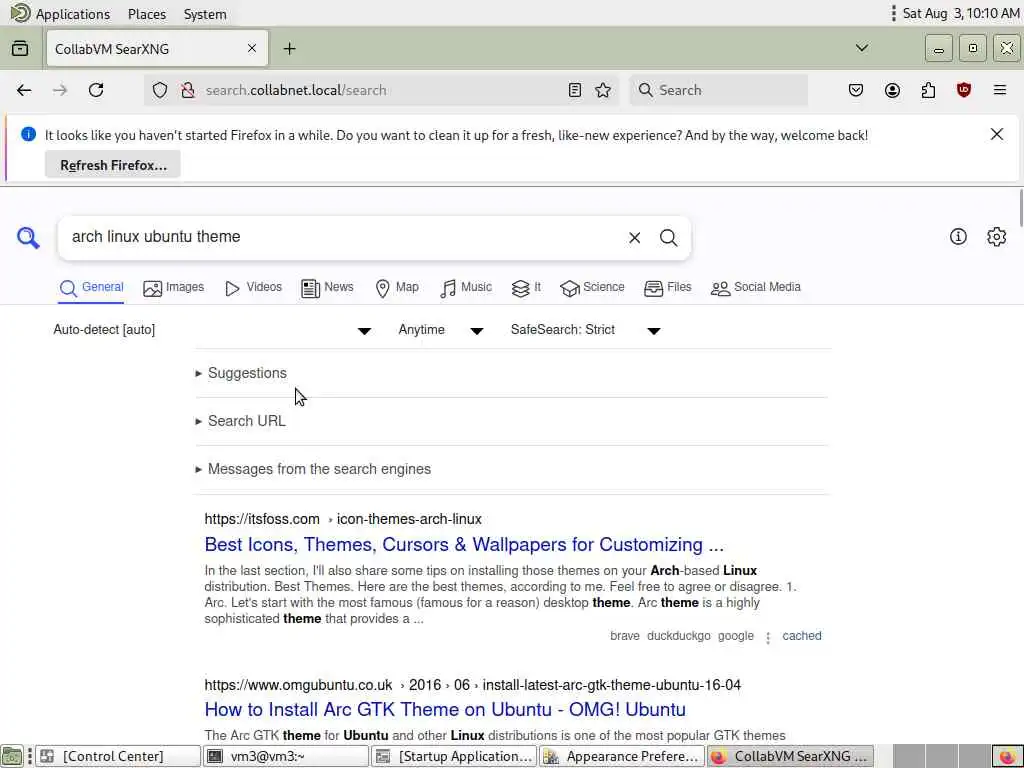Switch to Appearance Preferences in the taskbar
The height and width of the screenshot is (768, 1024).
pyautogui.click(x=622, y=756)
